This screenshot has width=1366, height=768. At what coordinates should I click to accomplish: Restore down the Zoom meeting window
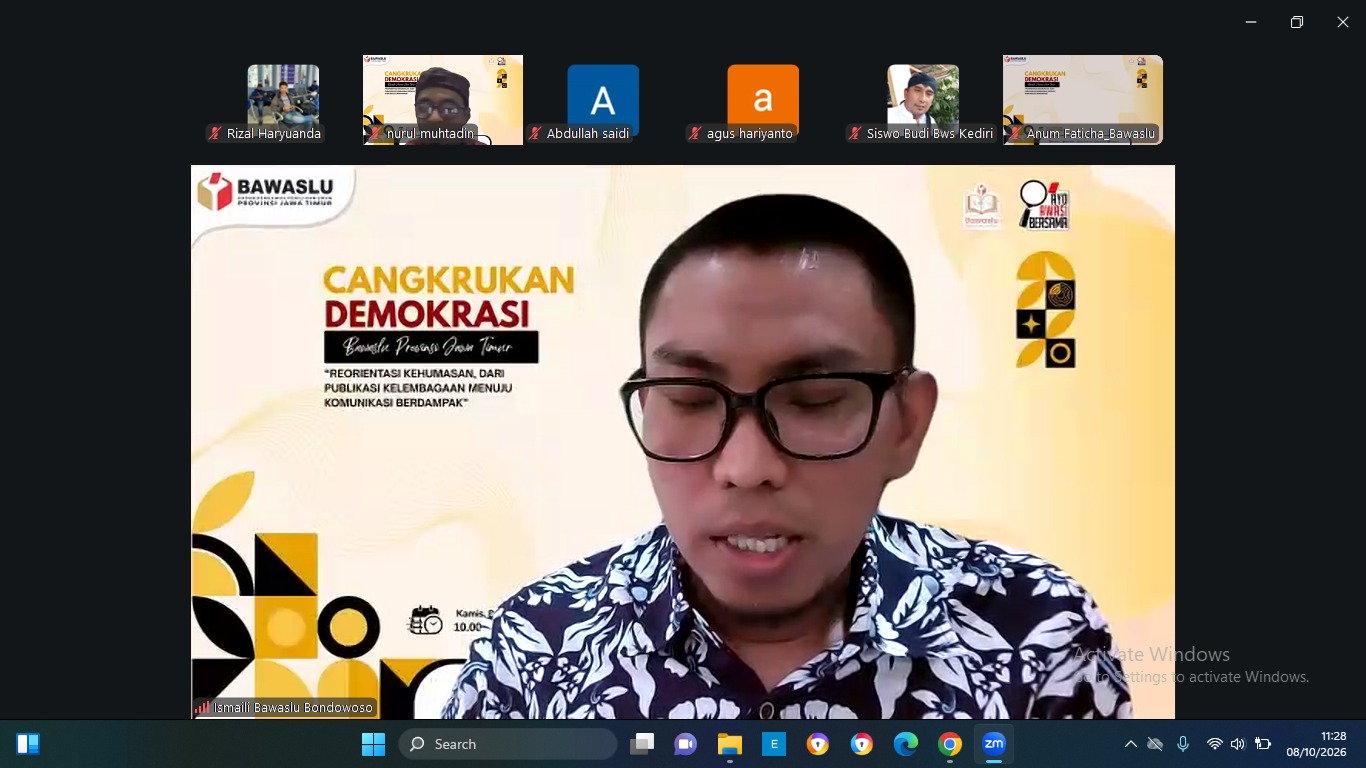(x=1297, y=22)
